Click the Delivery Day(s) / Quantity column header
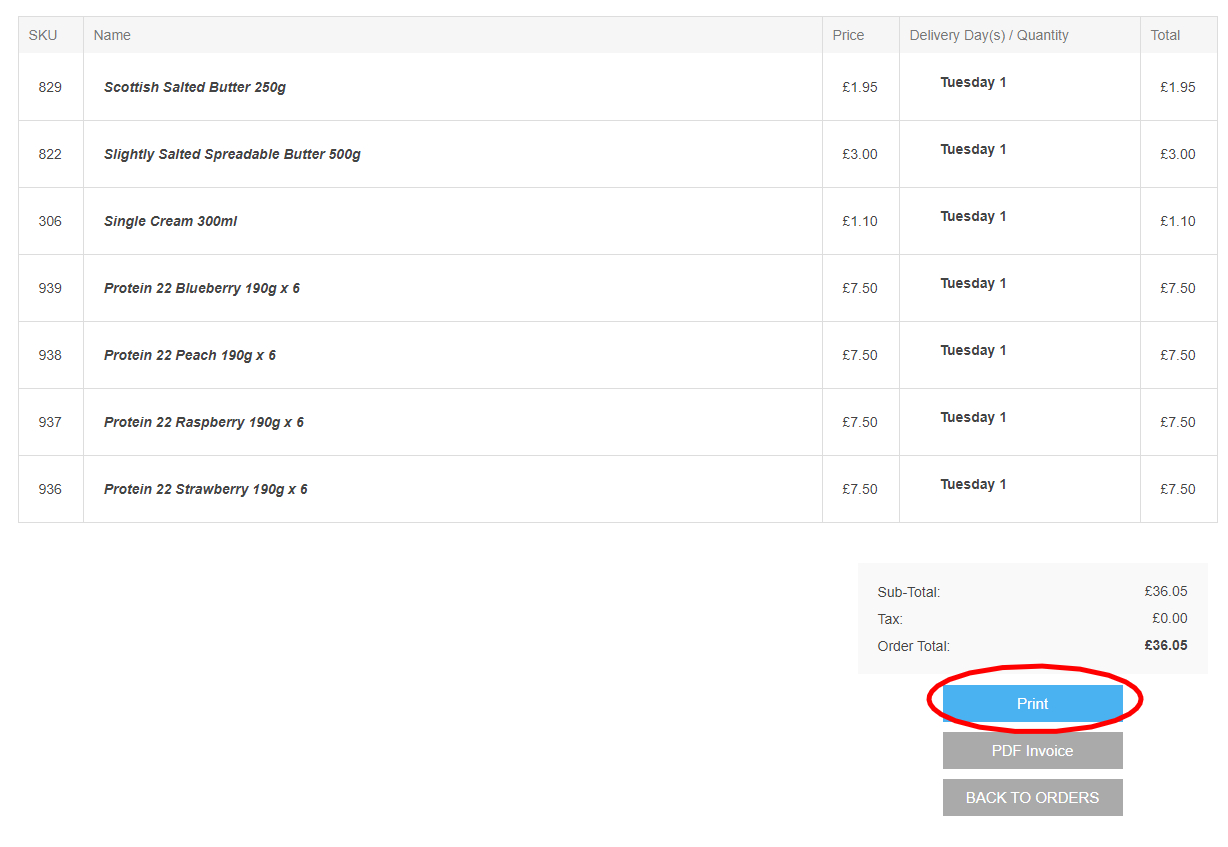1228x847 pixels. tap(988, 35)
